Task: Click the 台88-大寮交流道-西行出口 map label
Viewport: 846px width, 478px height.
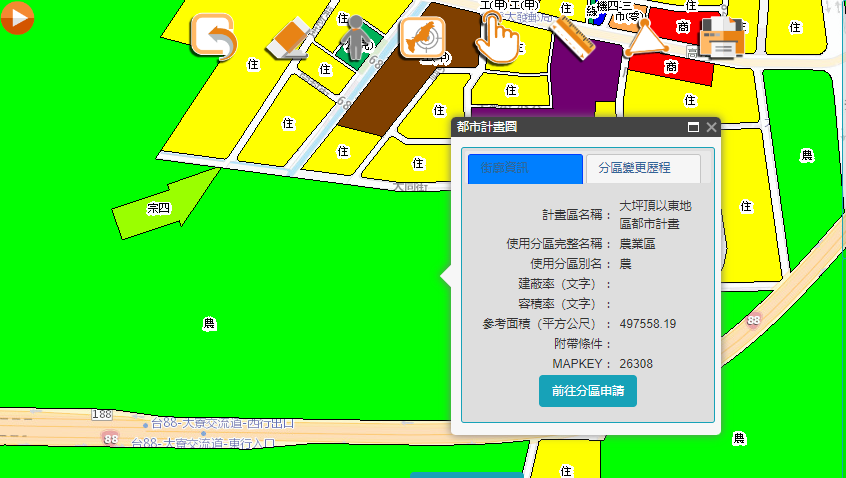Action: [x=222, y=423]
